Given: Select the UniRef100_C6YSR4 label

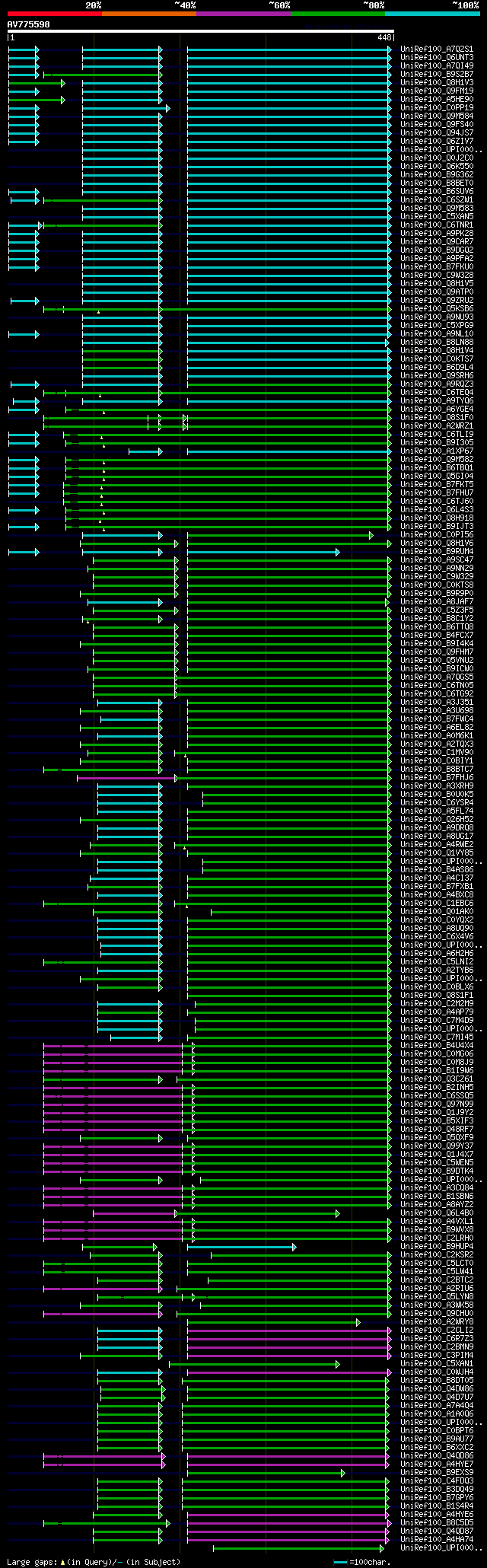Looking at the screenshot, I should click(x=437, y=802).
